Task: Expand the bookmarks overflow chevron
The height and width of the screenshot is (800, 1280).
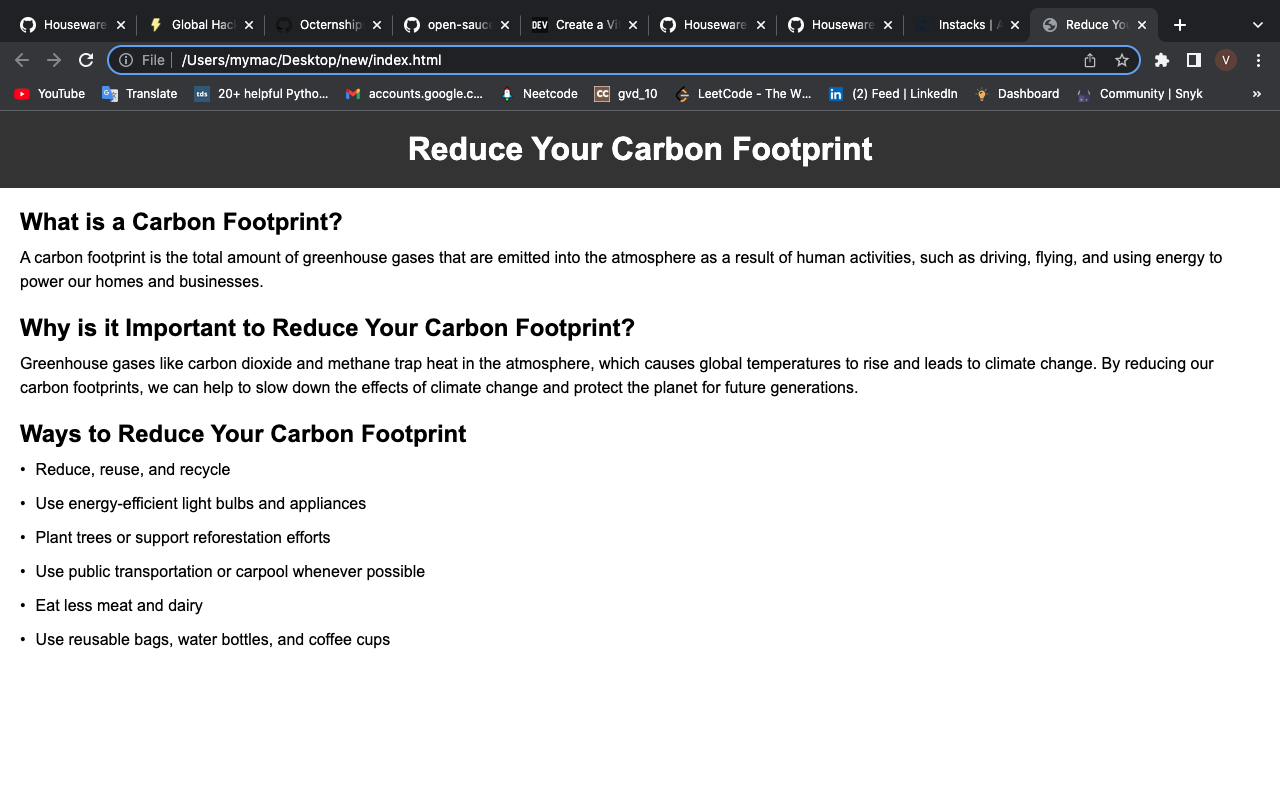Action: [1259, 94]
